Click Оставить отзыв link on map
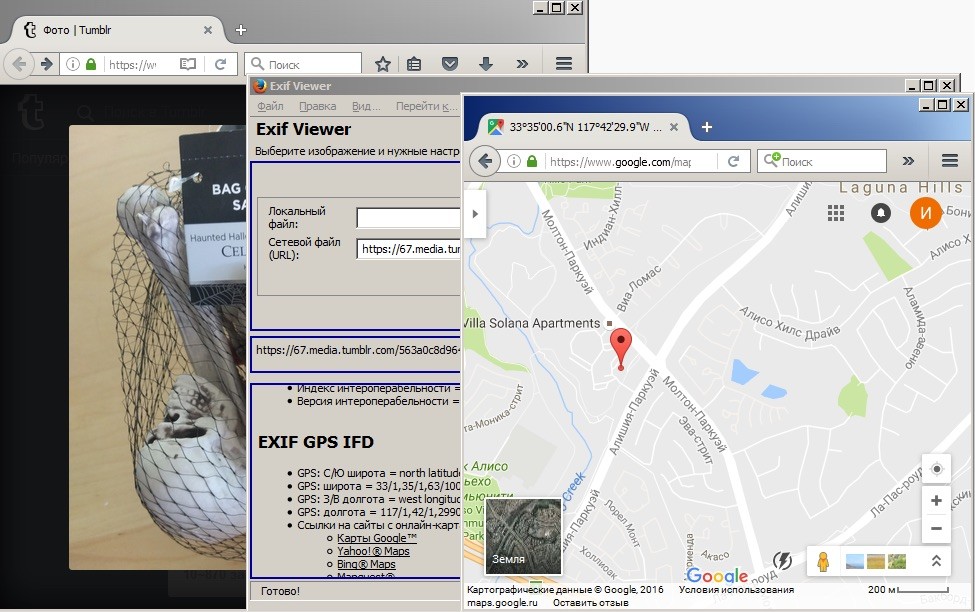The height and width of the screenshot is (612, 975). tap(591, 602)
